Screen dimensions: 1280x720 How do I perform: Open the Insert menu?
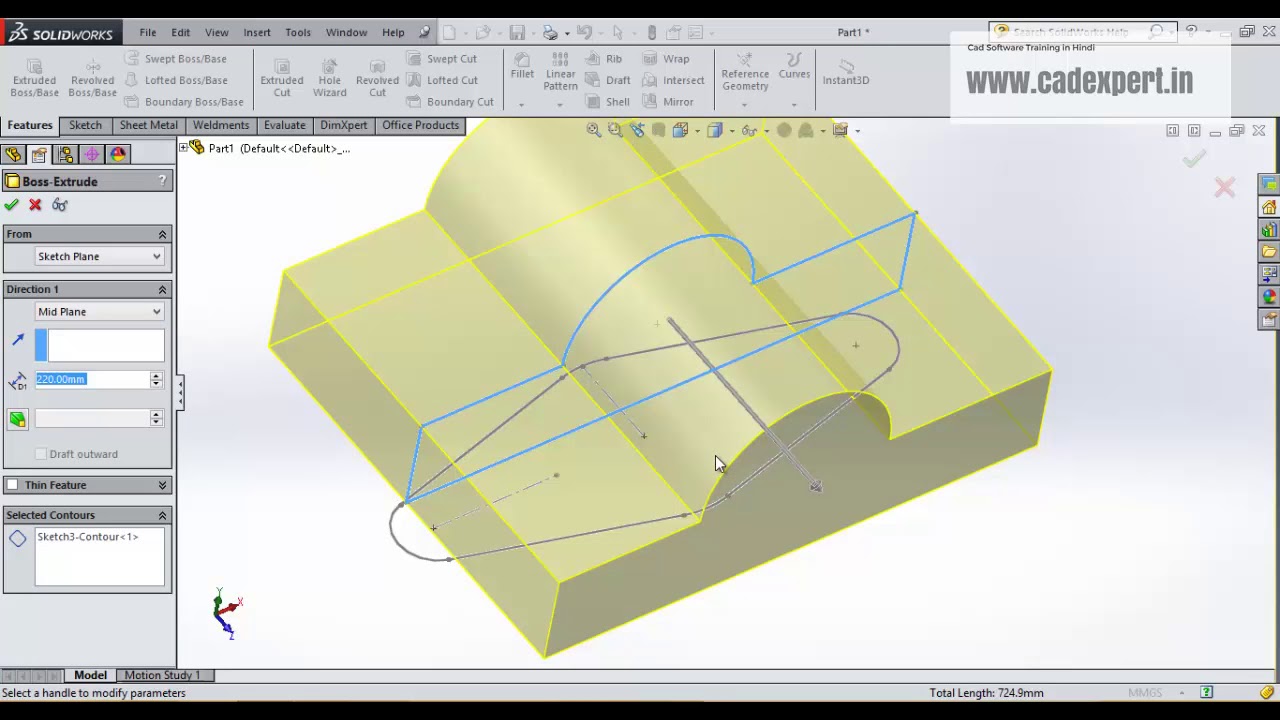(257, 32)
